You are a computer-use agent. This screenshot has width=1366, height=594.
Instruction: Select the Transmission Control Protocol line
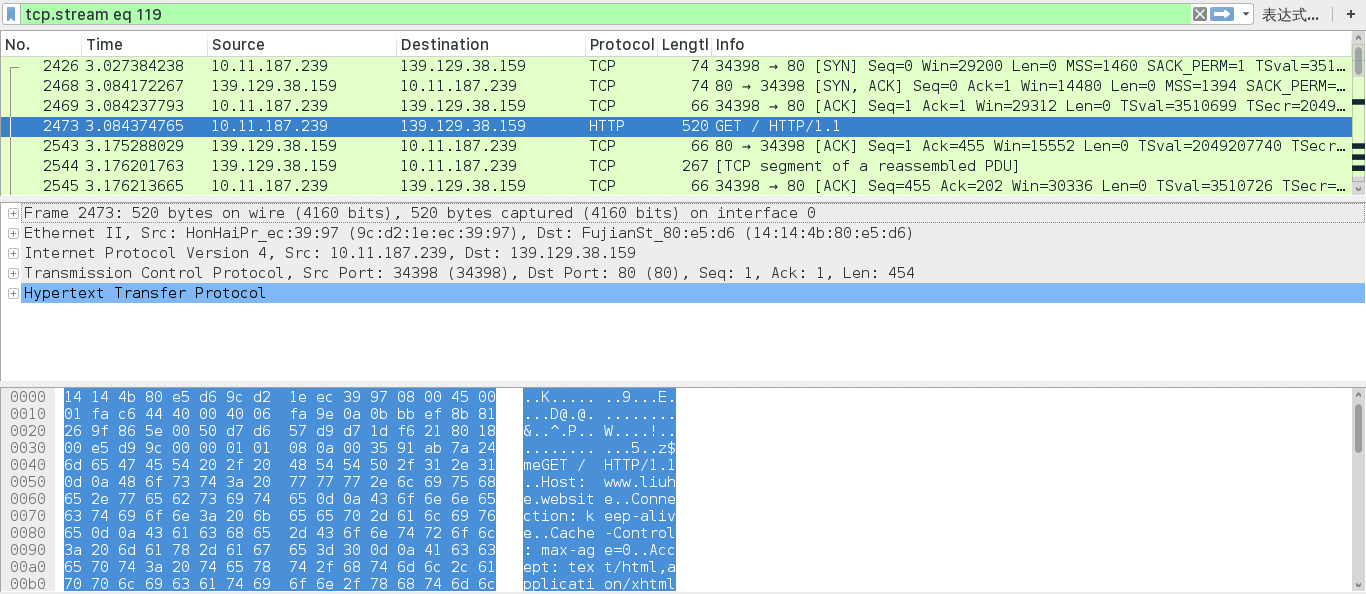point(692,273)
